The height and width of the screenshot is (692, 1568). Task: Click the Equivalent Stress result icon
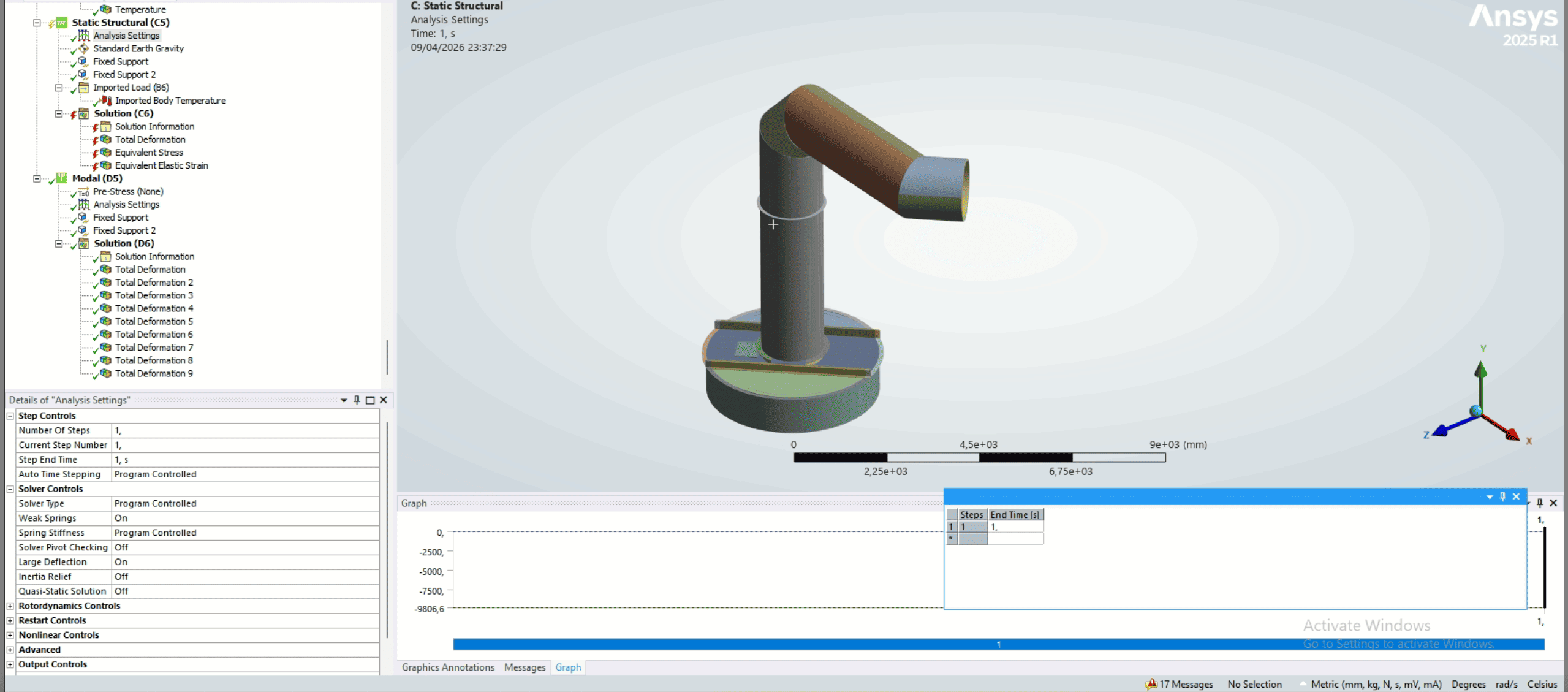click(106, 153)
